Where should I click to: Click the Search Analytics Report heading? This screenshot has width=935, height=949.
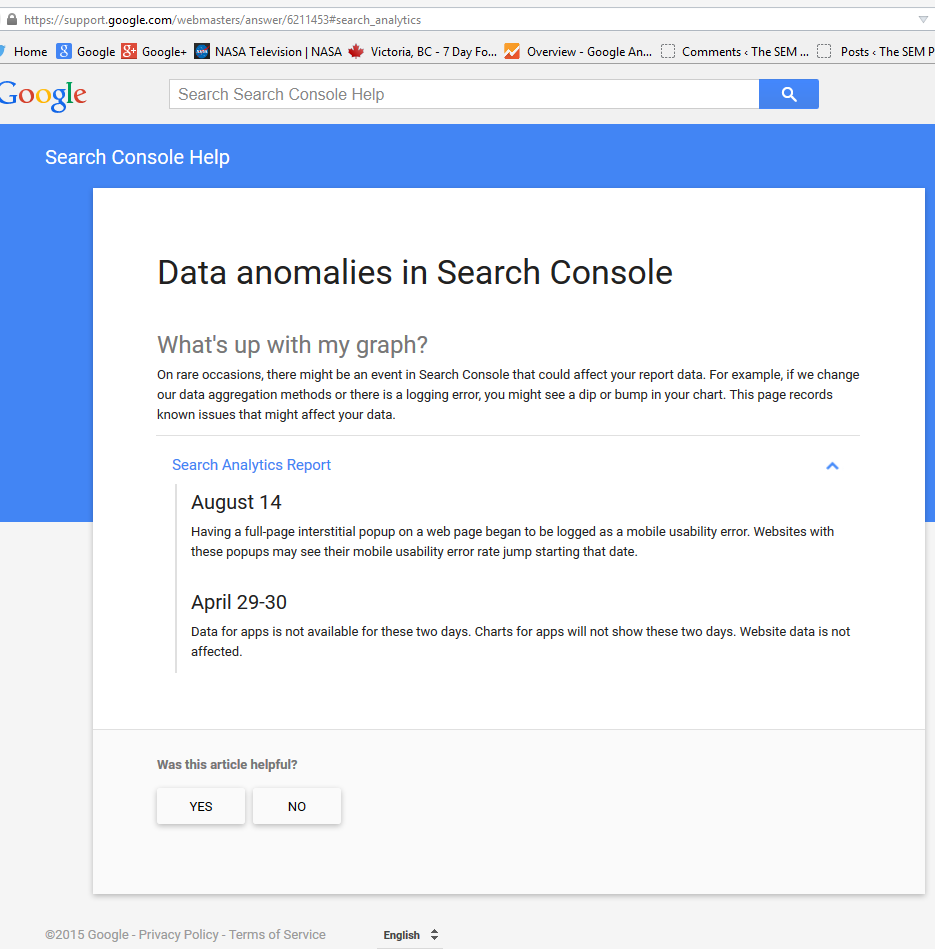[x=251, y=465]
